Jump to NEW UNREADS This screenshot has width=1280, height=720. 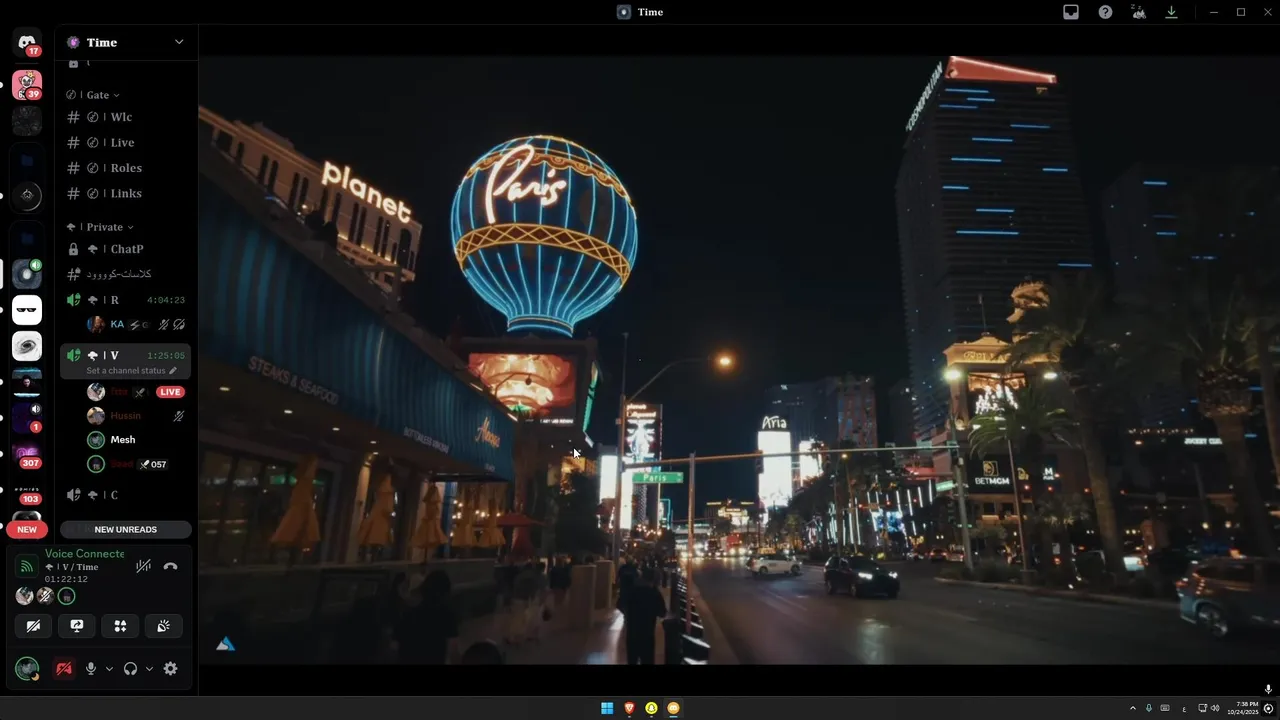(x=125, y=529)
